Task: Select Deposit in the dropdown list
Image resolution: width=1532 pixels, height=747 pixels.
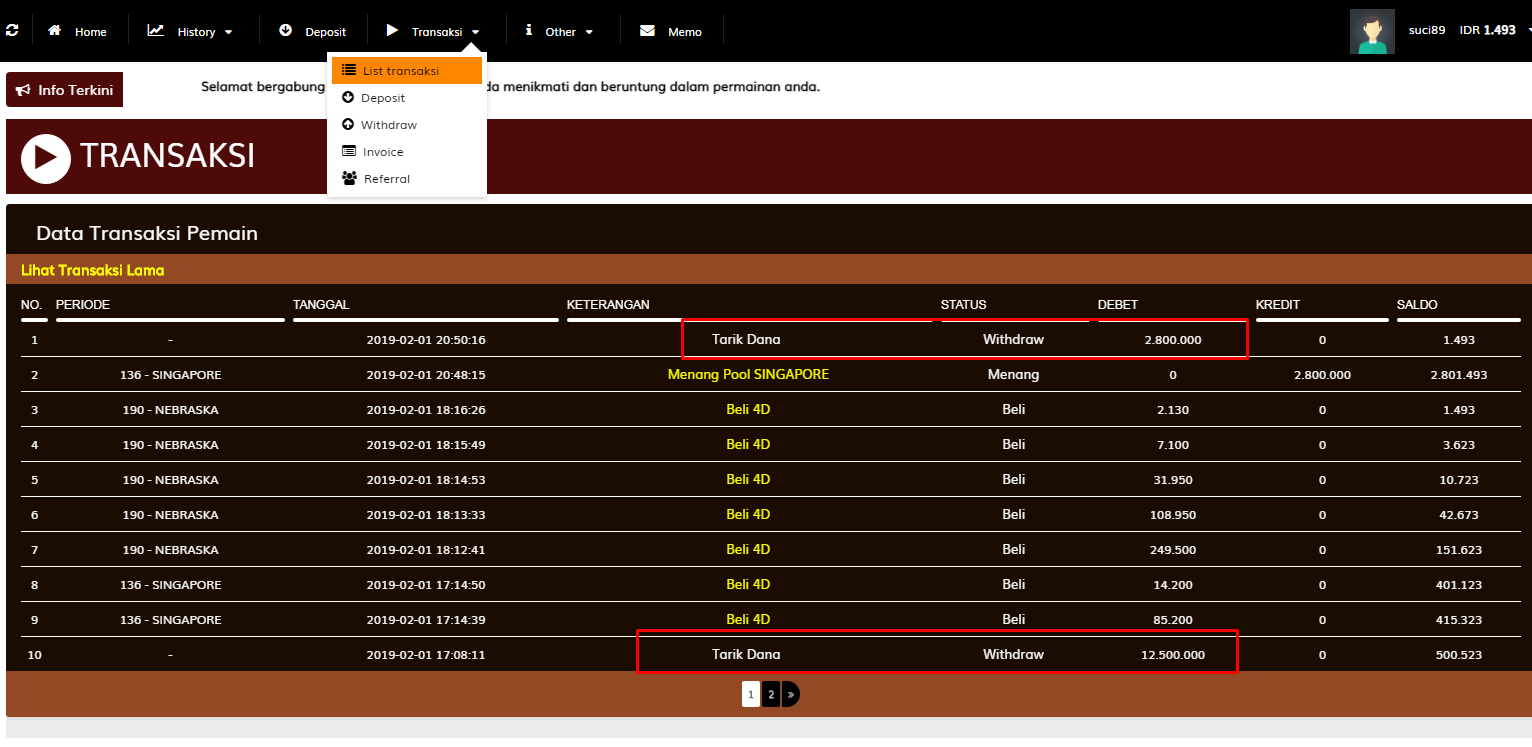Action: 382,98
